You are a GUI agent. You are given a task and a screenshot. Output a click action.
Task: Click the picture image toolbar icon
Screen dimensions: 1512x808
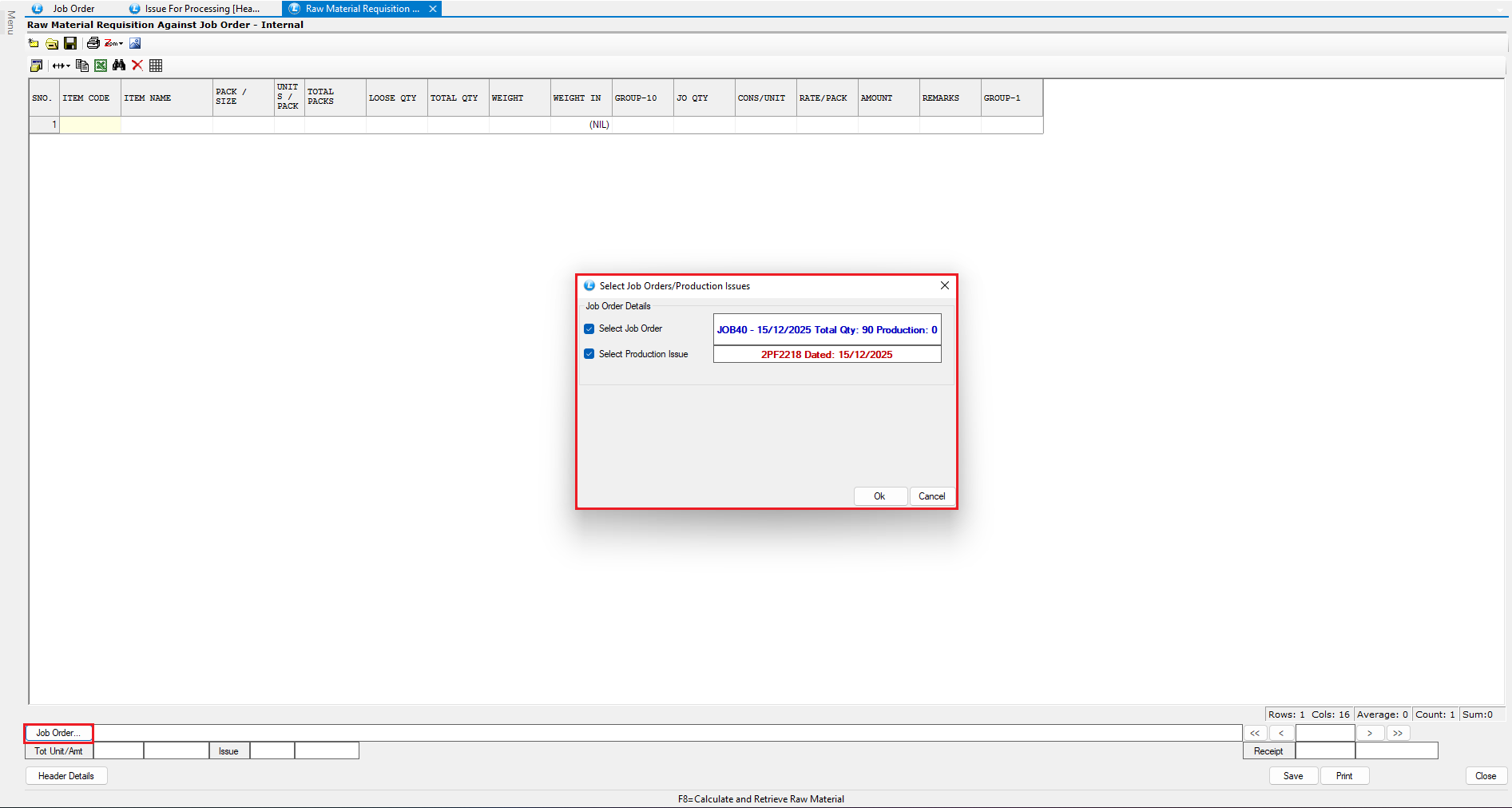pyautogui.click(x=135, y=43)
